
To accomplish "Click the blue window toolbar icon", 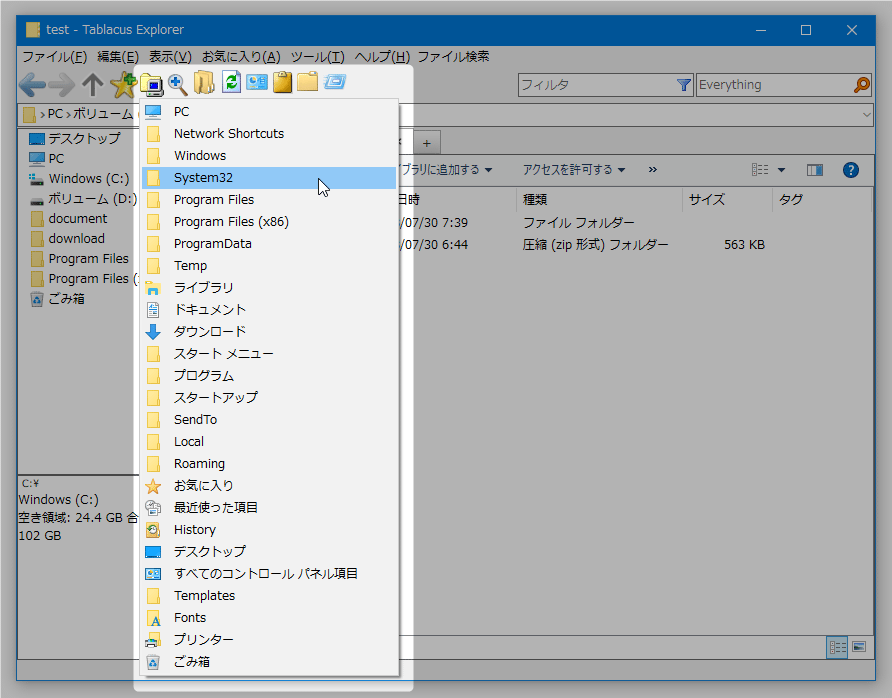I will (334, 82).
